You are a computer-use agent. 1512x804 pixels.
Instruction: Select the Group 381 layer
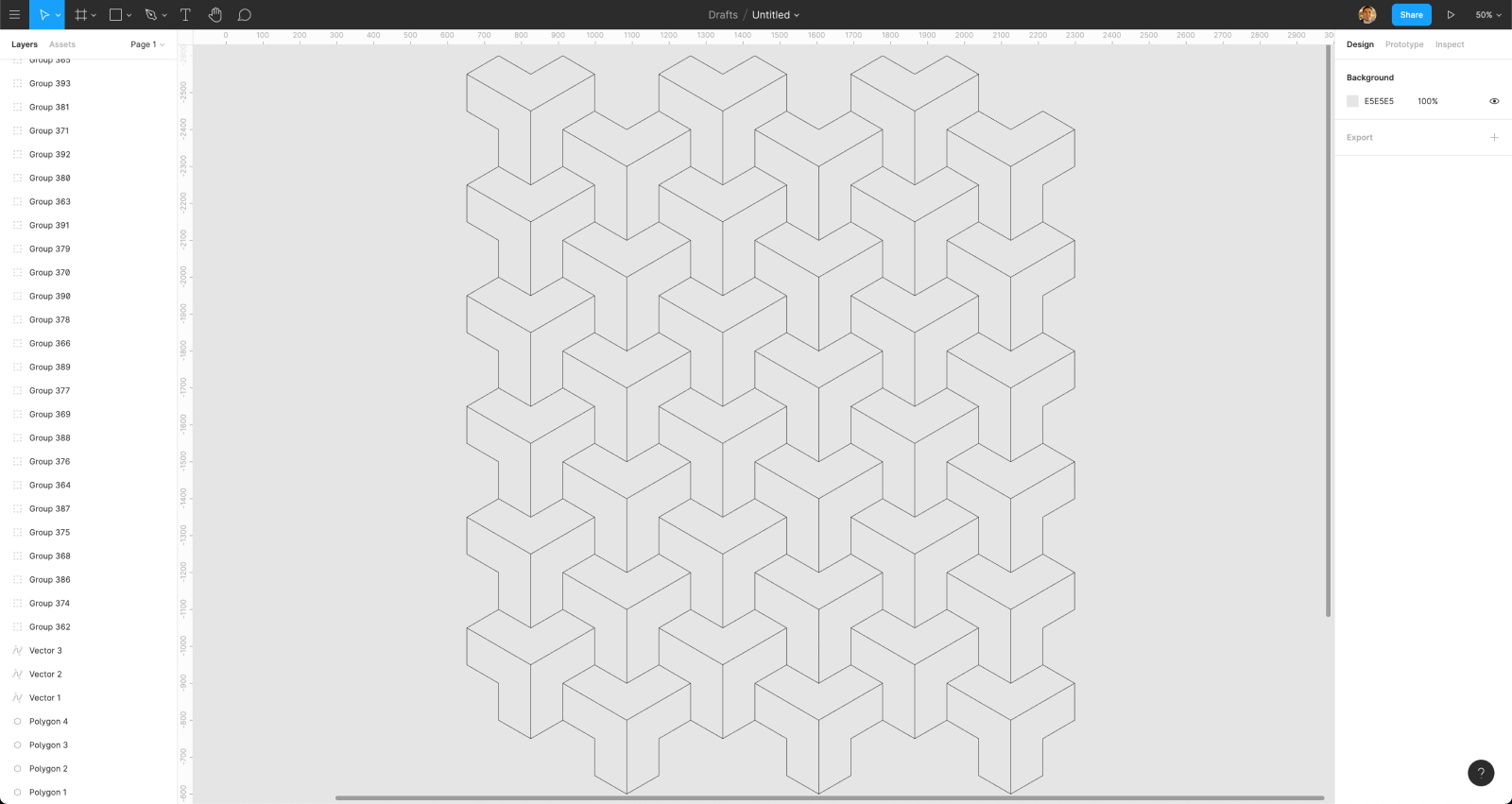click(89, 107)
